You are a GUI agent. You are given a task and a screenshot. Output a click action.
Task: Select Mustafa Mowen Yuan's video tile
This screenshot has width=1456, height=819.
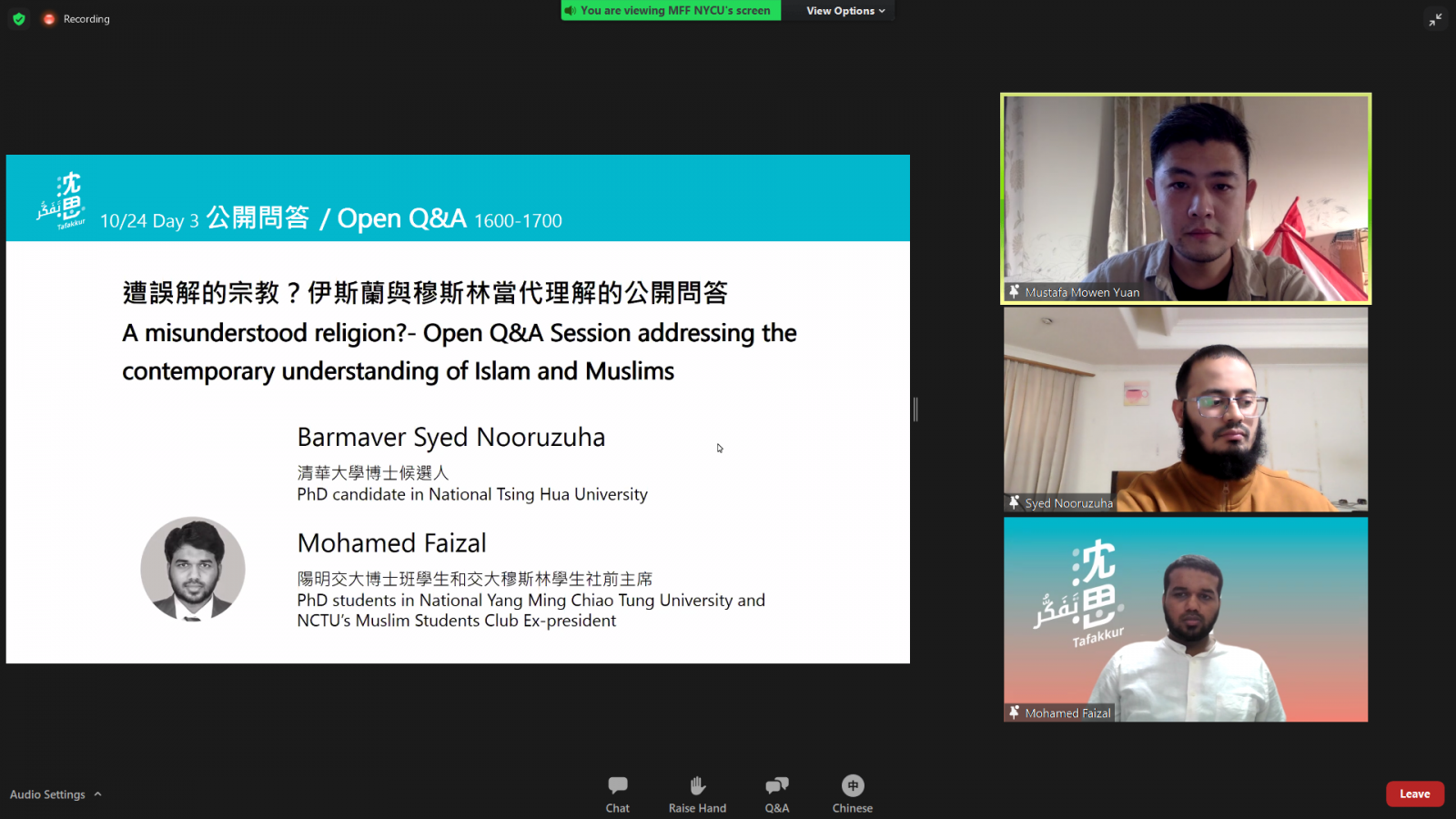(x=1186, y=197)
